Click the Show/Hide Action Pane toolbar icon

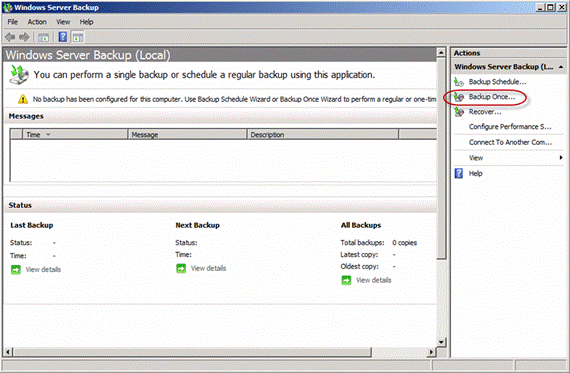77,37
